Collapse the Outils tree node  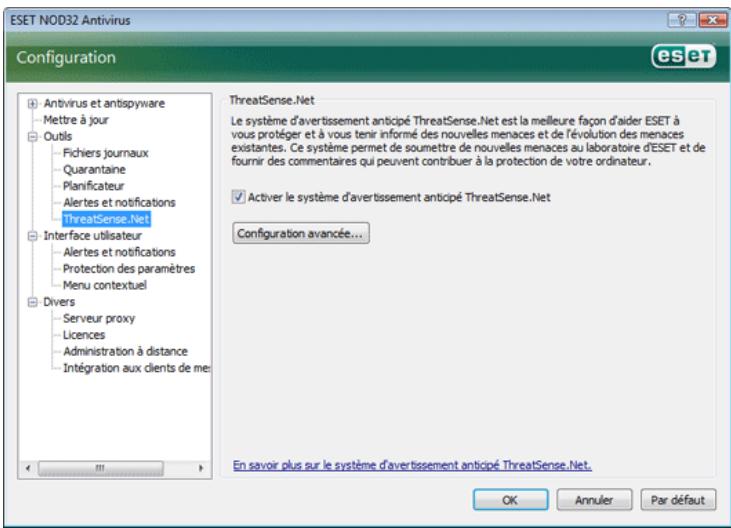pyautogui.click(x=32, y=137)
